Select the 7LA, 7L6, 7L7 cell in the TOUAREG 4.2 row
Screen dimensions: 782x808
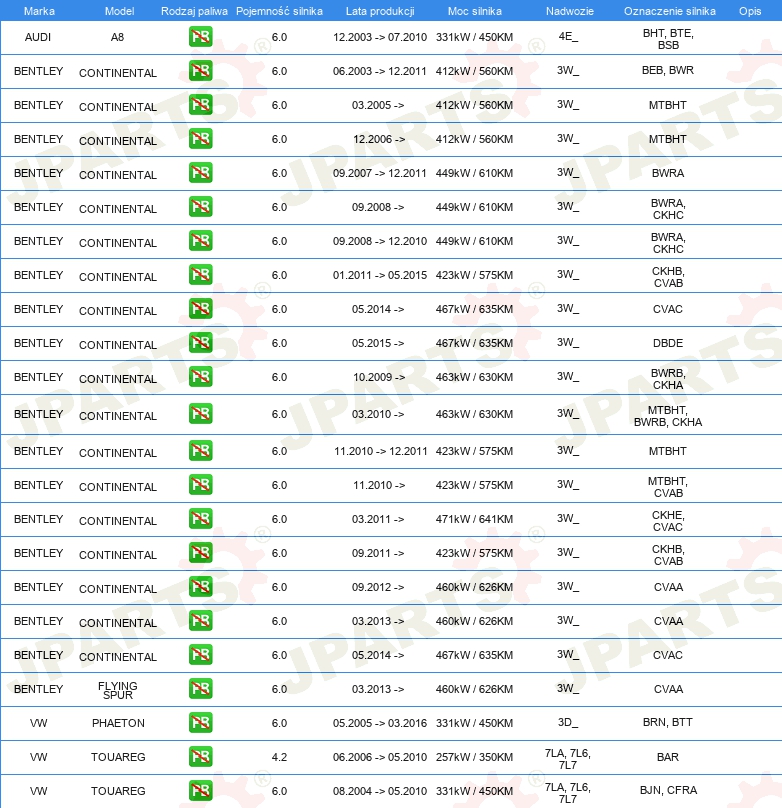[568, 759]
